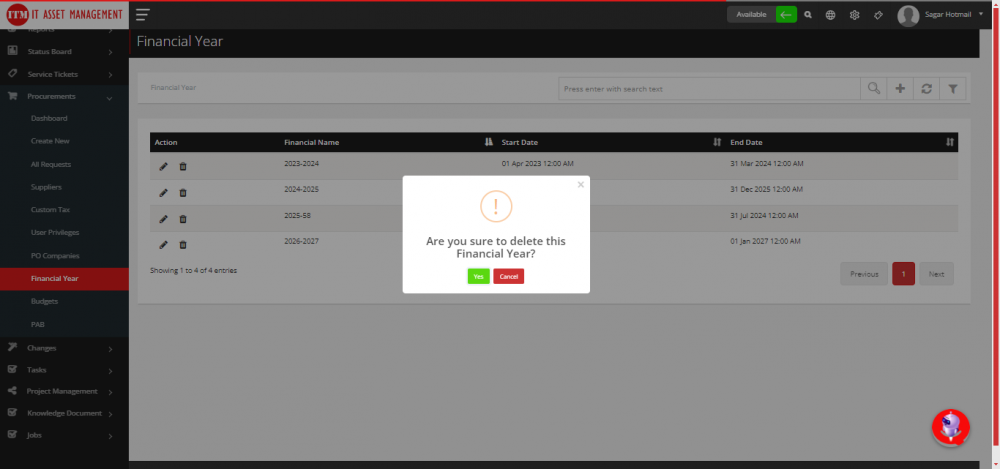Viewport: 1000px width, 469px height.
Task: Delete the 2024-2025 financial year row
Action: pos(183,193)
